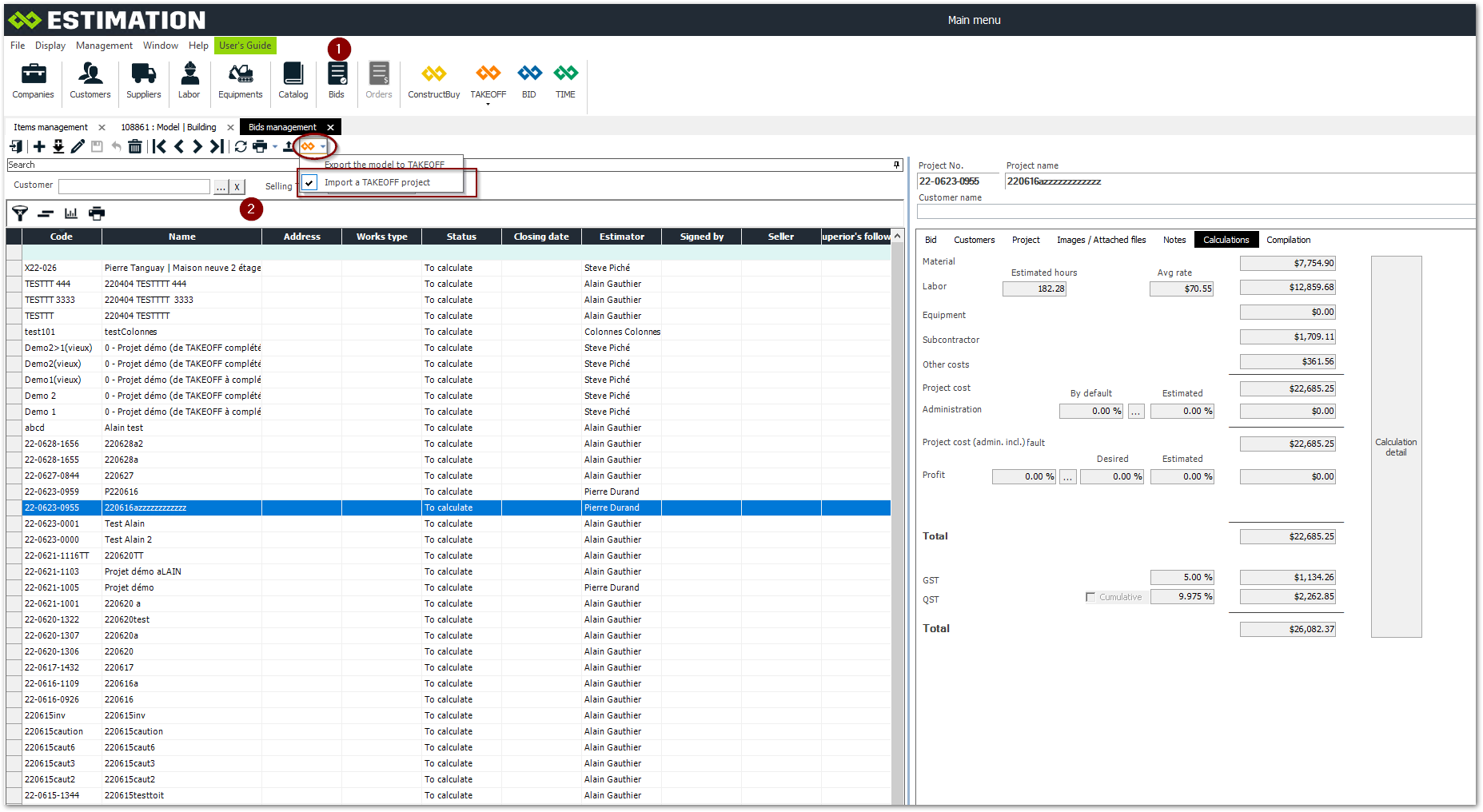Viewport: 1483px width, 812px height.
Task: Clear filters using the funnel icon
Action: tap(20, 213)
